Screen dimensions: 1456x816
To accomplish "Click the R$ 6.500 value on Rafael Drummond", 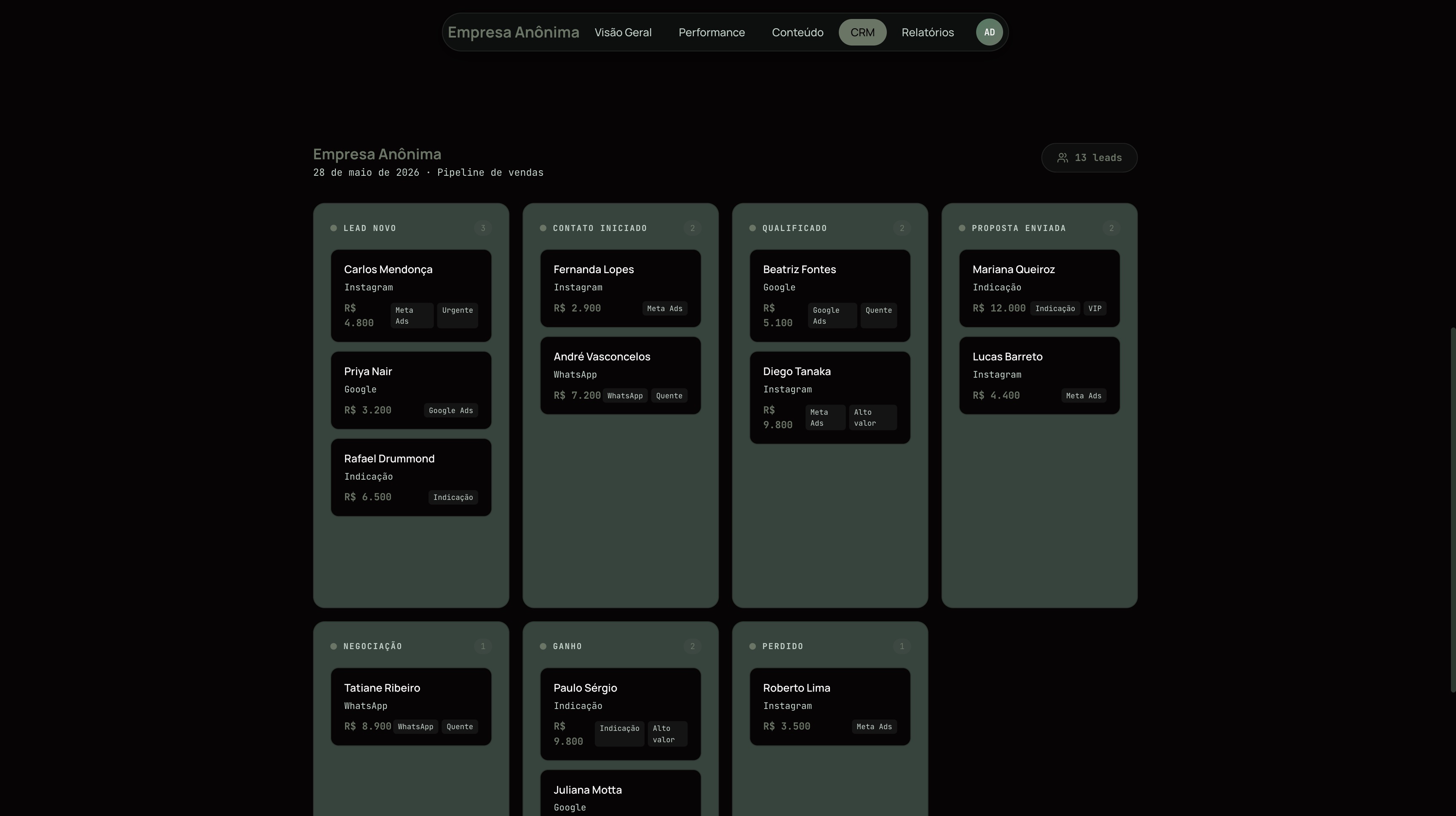I will click(368, 497).
